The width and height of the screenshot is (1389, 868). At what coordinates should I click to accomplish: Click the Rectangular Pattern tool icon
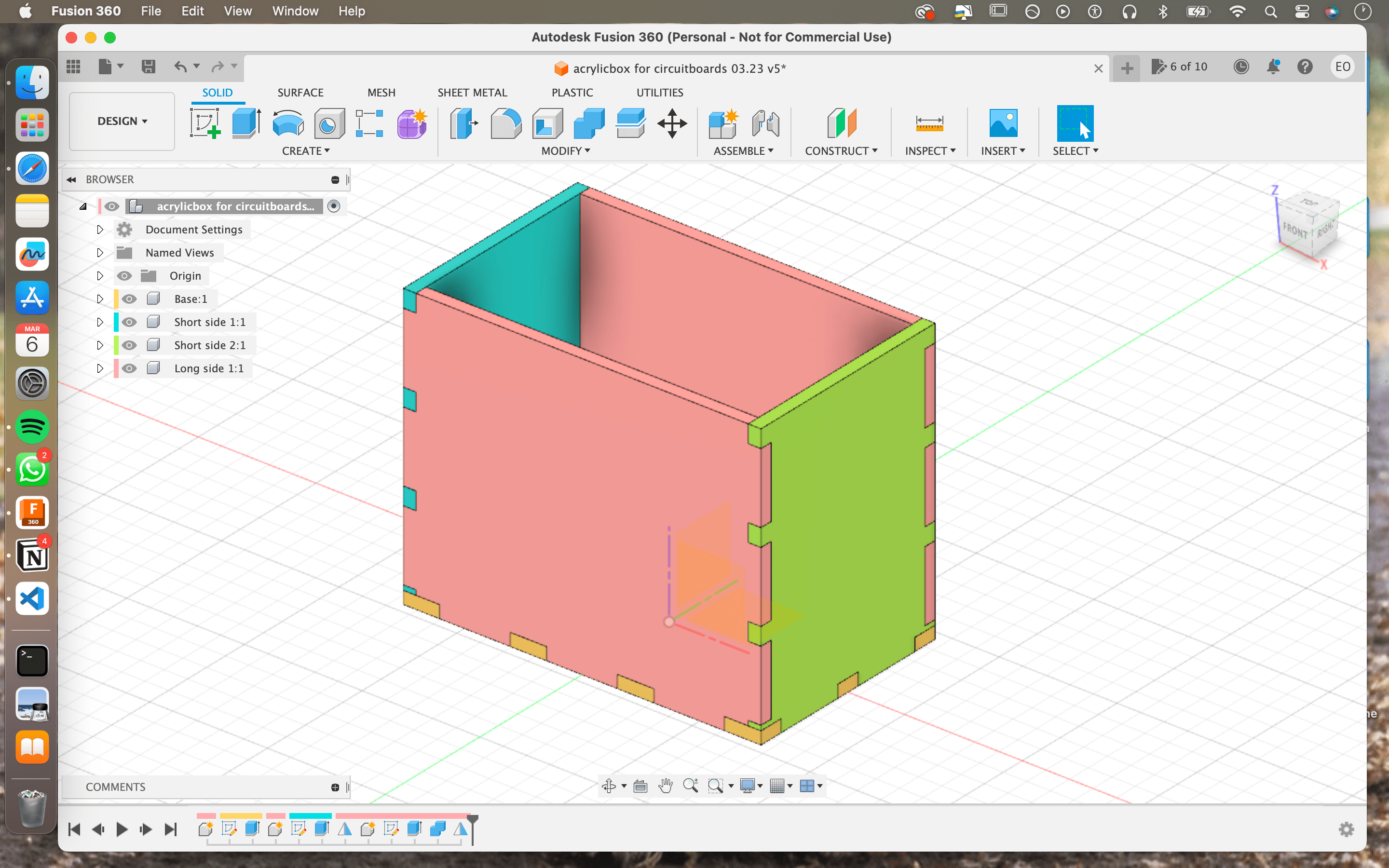[x=369, y=123]
